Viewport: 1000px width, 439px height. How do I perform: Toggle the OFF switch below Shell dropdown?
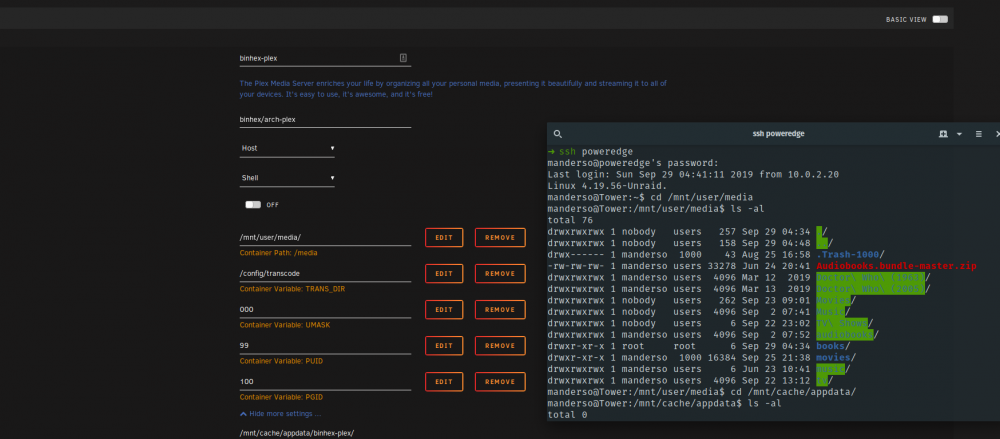pos(253,205)
